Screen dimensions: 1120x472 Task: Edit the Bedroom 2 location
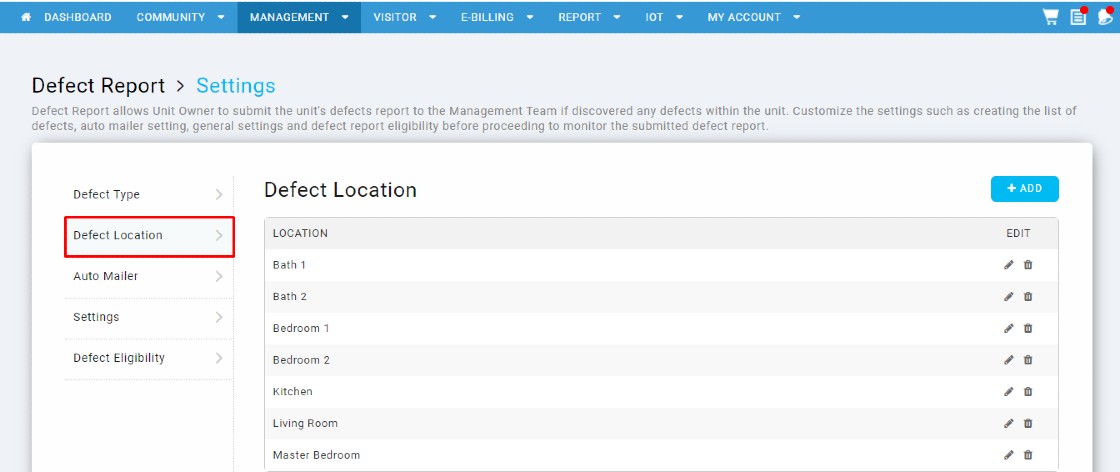click(1009, 360)
